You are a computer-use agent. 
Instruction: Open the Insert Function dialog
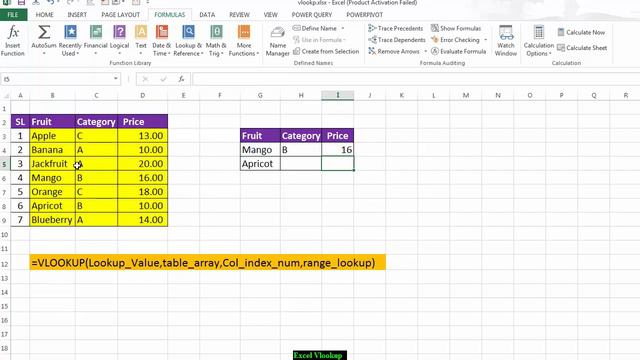[x=13, y=40]
